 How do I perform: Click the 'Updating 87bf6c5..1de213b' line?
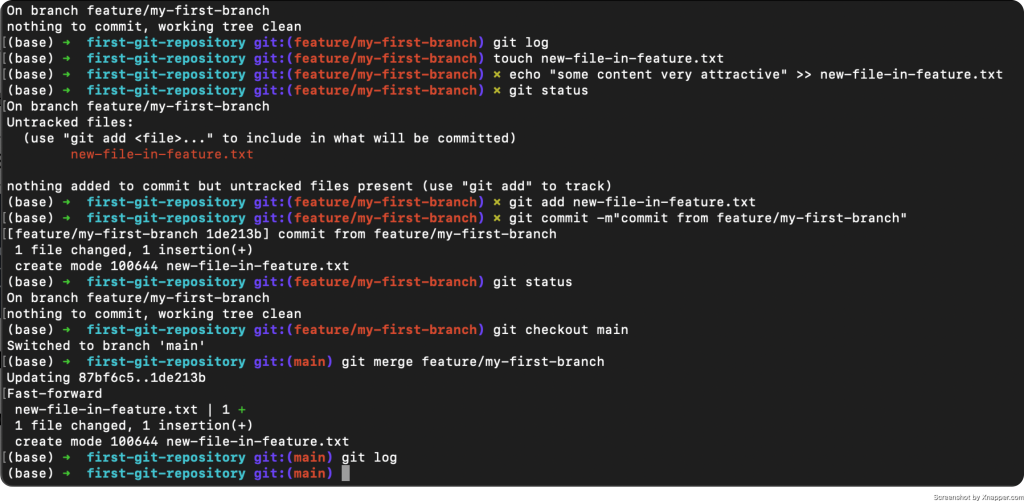[106, 378]
